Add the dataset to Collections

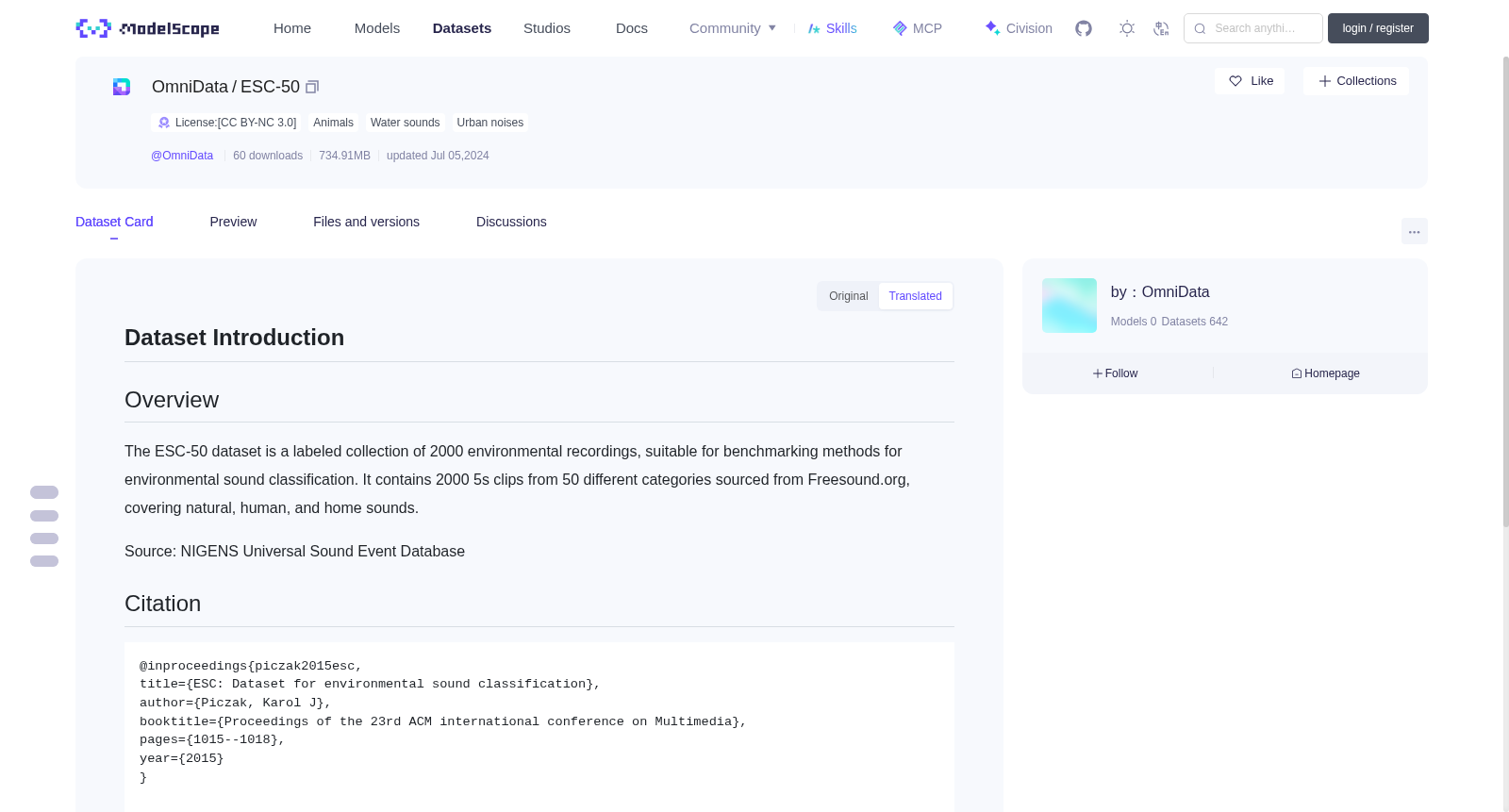[x=1356, y=81]
